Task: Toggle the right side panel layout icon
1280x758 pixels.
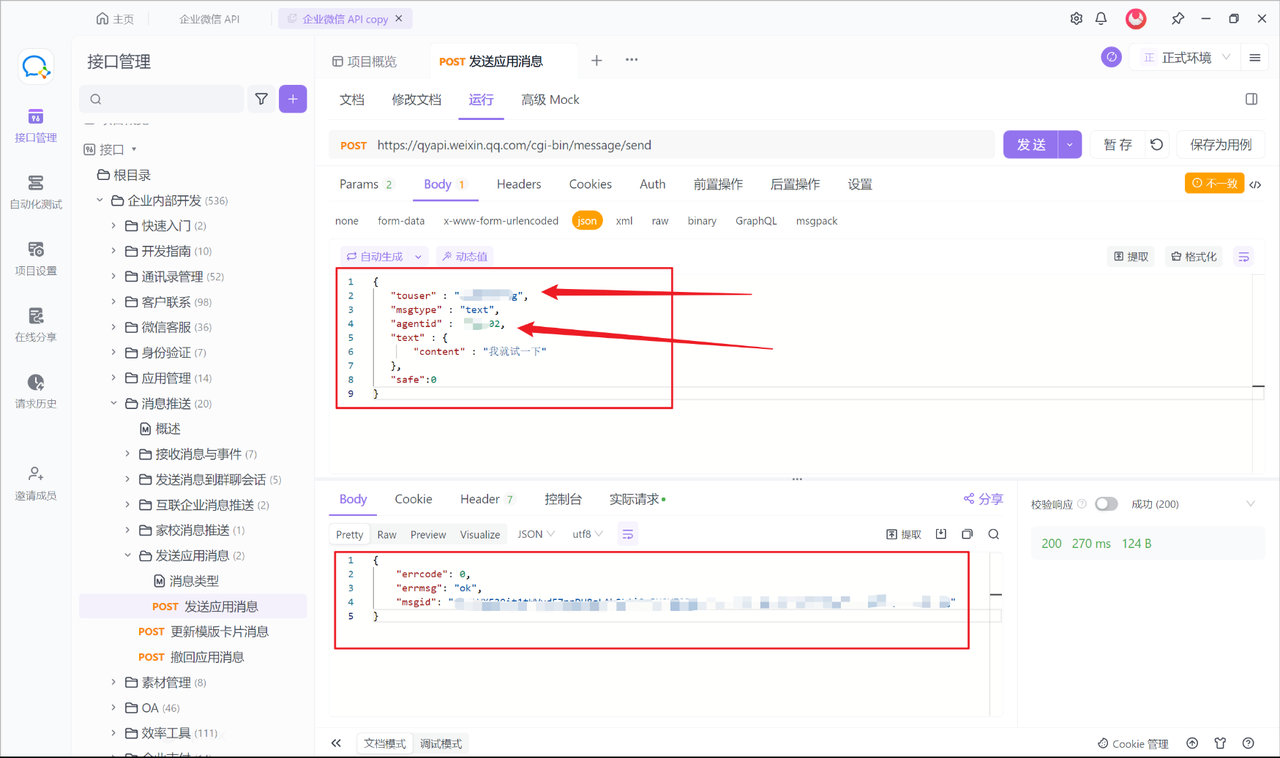Action: (x=1251, y=99)
